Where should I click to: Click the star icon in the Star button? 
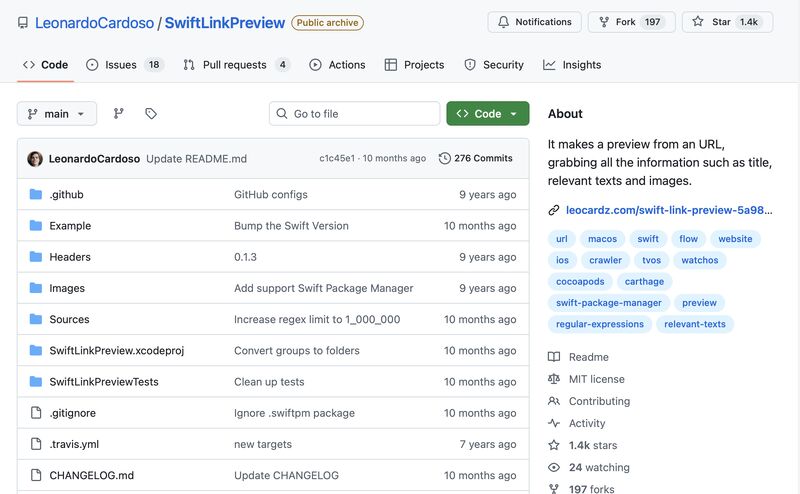pos(698,21)
